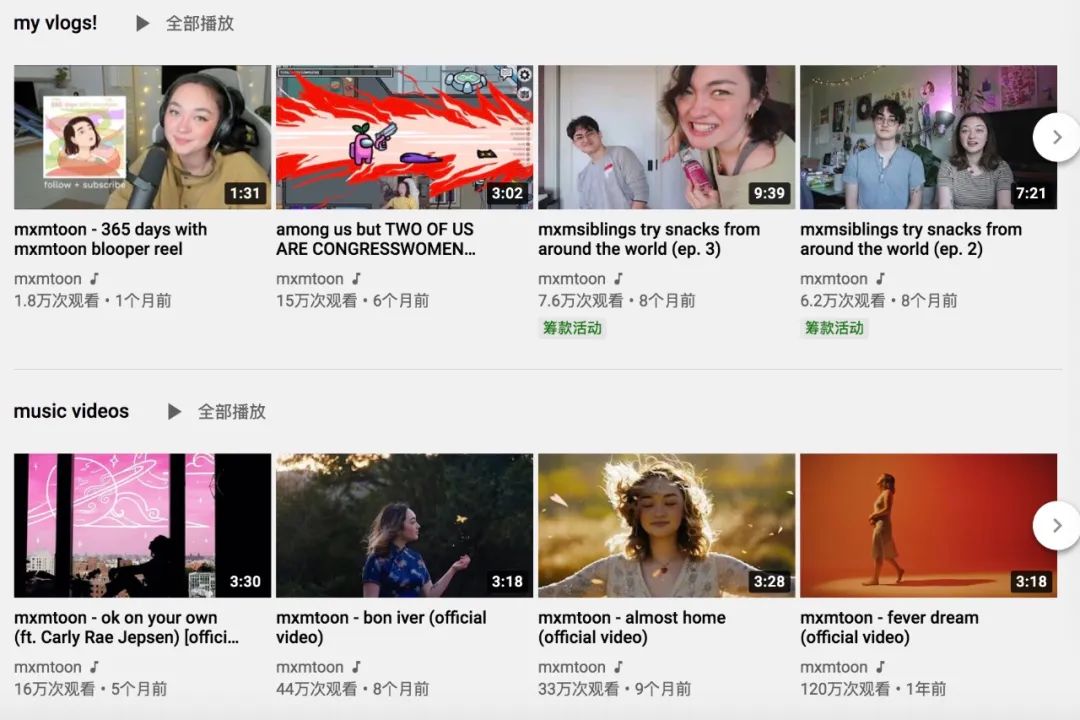Open the my vlogs! playlist heading

click(55, 23)
